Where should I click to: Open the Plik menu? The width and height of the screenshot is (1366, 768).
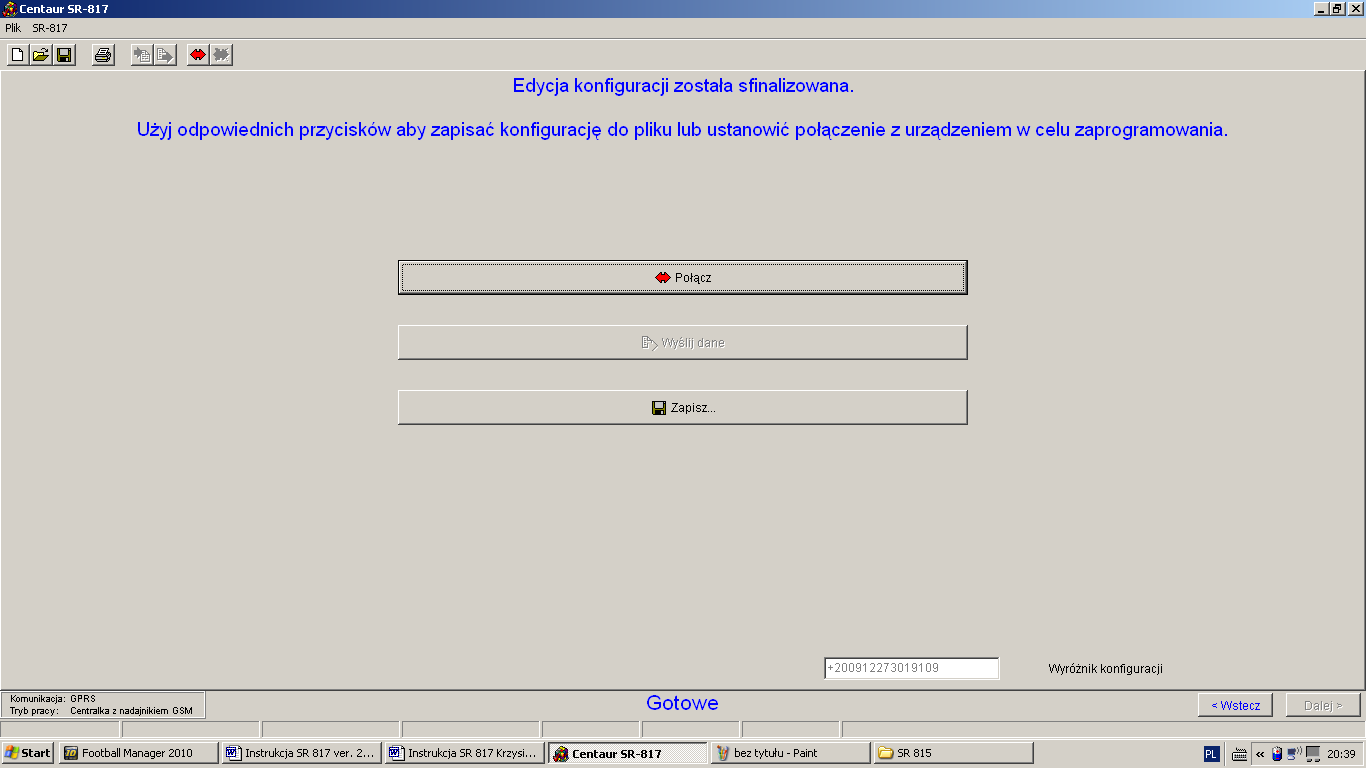click(13, 28)
